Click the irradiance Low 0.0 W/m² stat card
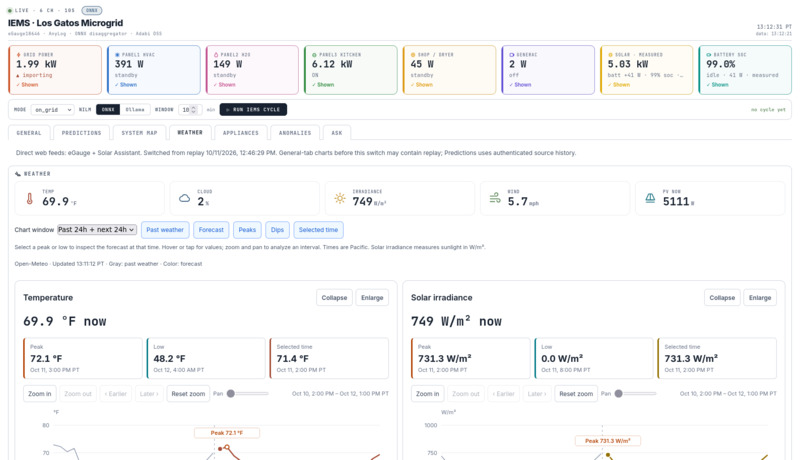This screenshot has height=460, width=806. click(x=594, y=358)
